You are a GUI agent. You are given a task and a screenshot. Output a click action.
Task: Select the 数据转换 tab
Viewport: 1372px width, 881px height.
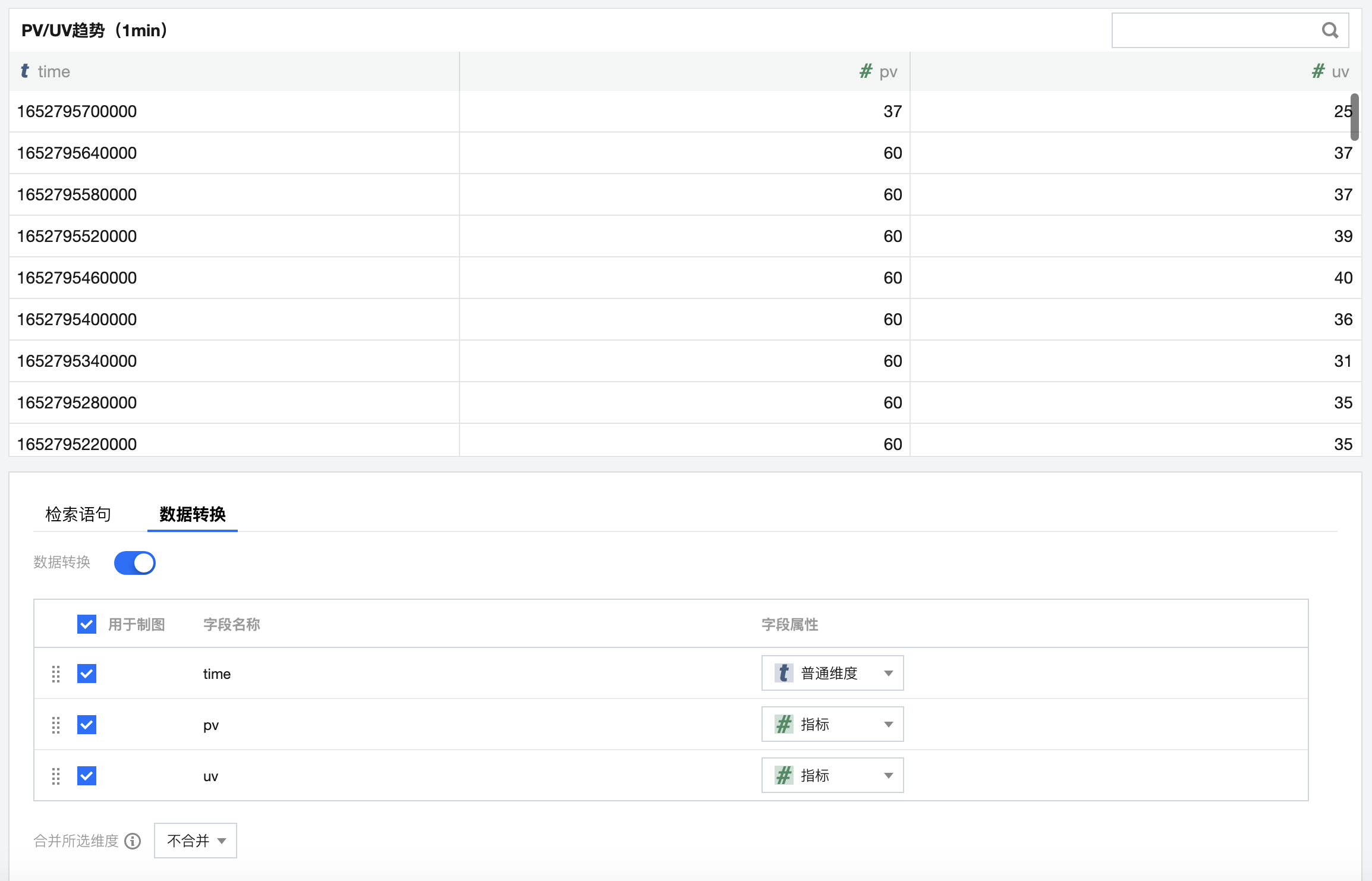tap(193, 514)
